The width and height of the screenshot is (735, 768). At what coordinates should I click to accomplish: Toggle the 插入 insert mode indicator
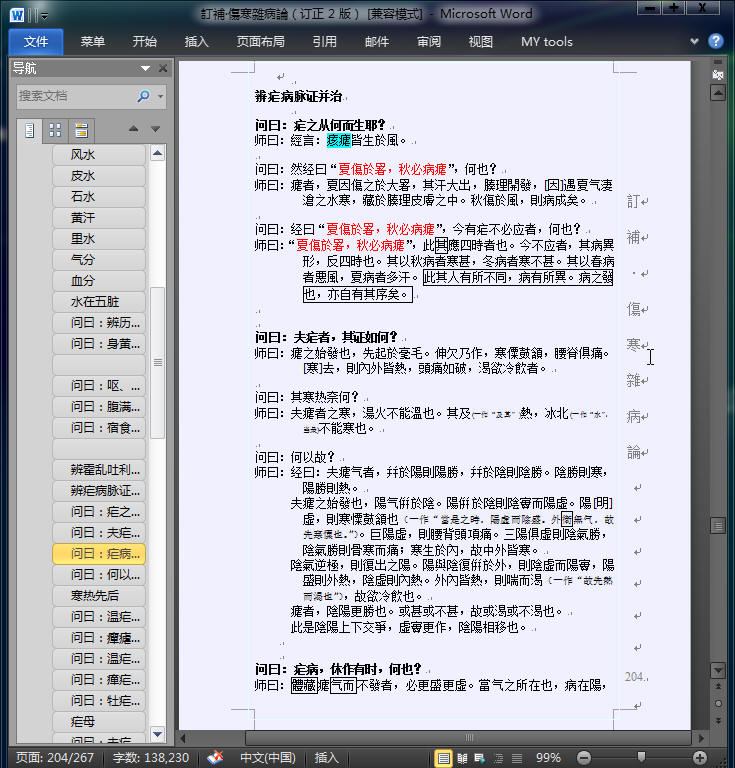[327, 757]
